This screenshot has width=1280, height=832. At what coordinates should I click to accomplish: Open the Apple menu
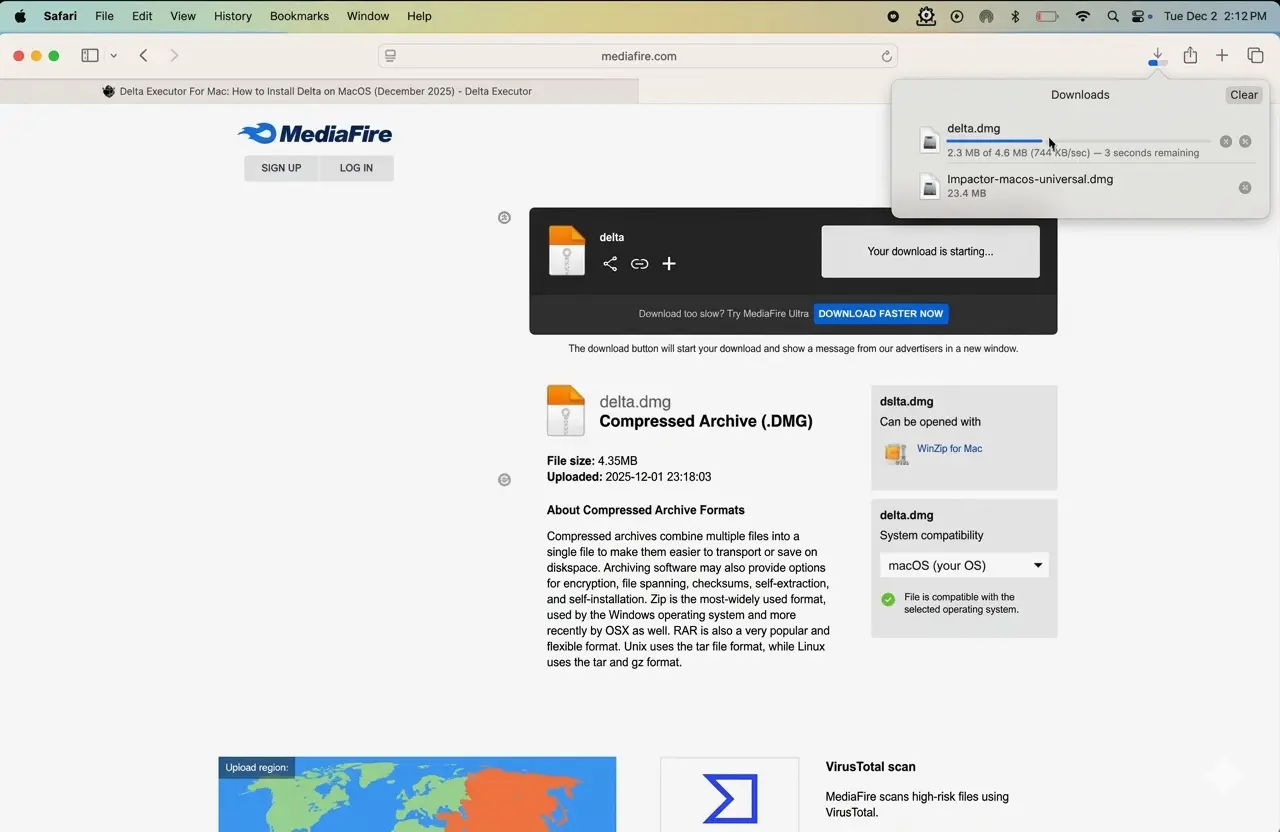coord(20,16)
